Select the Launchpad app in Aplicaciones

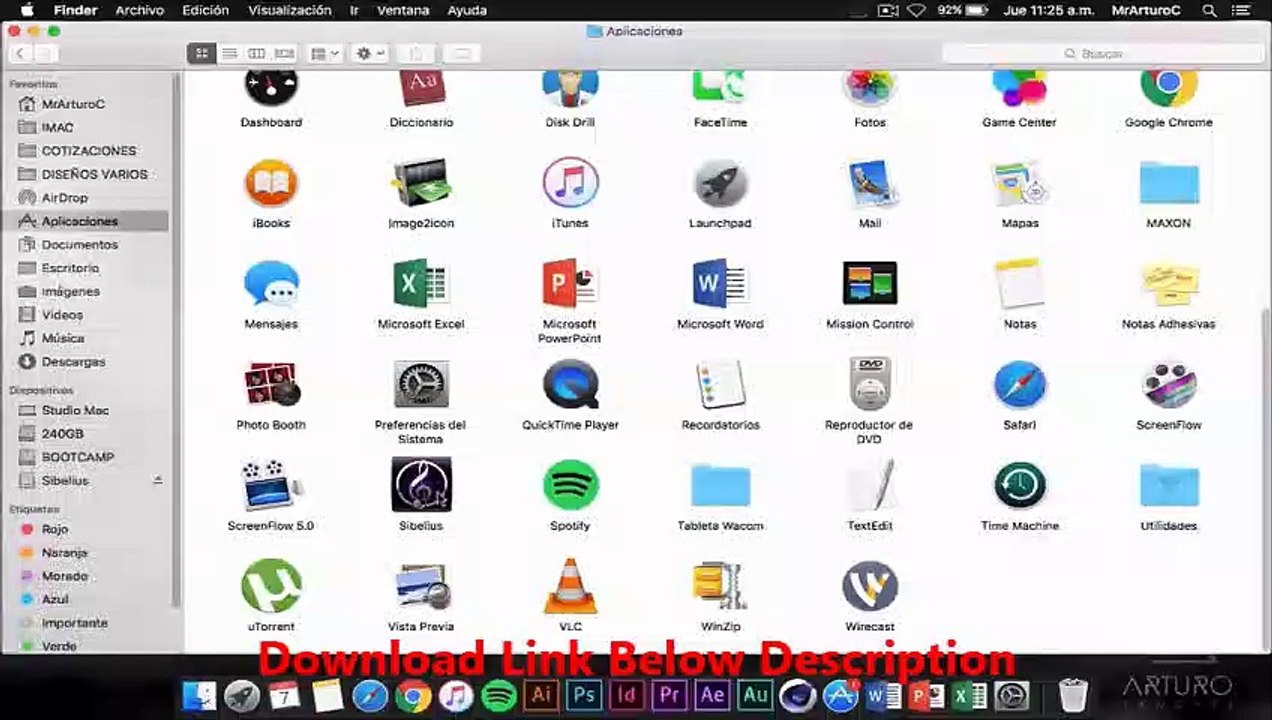click(x=720, y=184)
